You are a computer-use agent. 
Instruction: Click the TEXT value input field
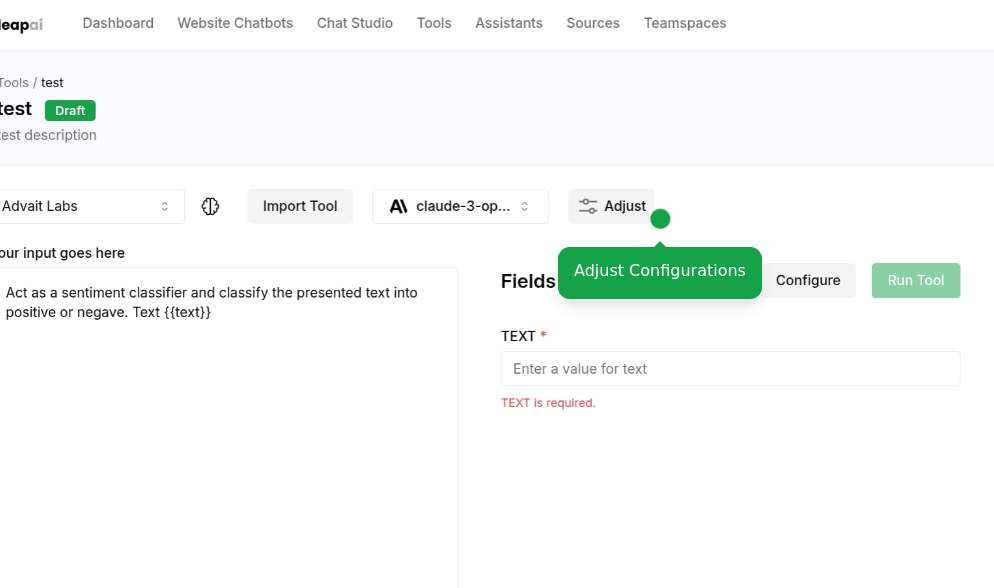pos(730,369)
